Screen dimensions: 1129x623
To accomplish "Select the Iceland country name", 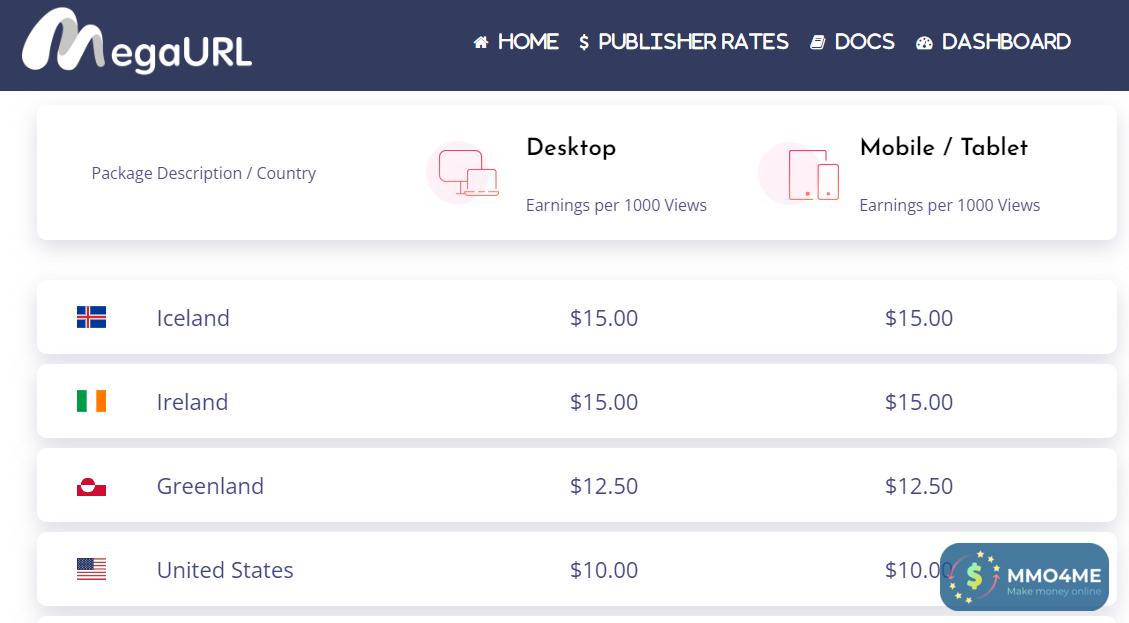I will (193, 318).
